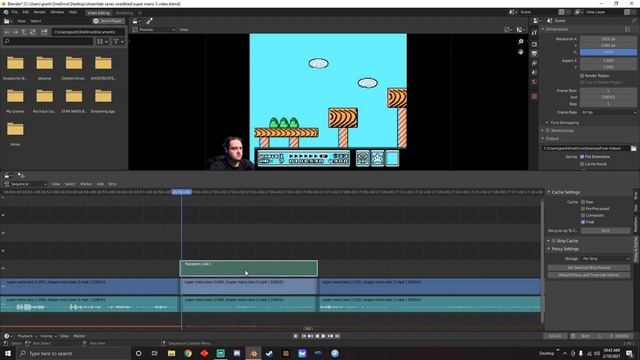Image resolution: width=640 pixels, height=360 pixels.
Task: Open the Help menu
Action: [73, 12]
